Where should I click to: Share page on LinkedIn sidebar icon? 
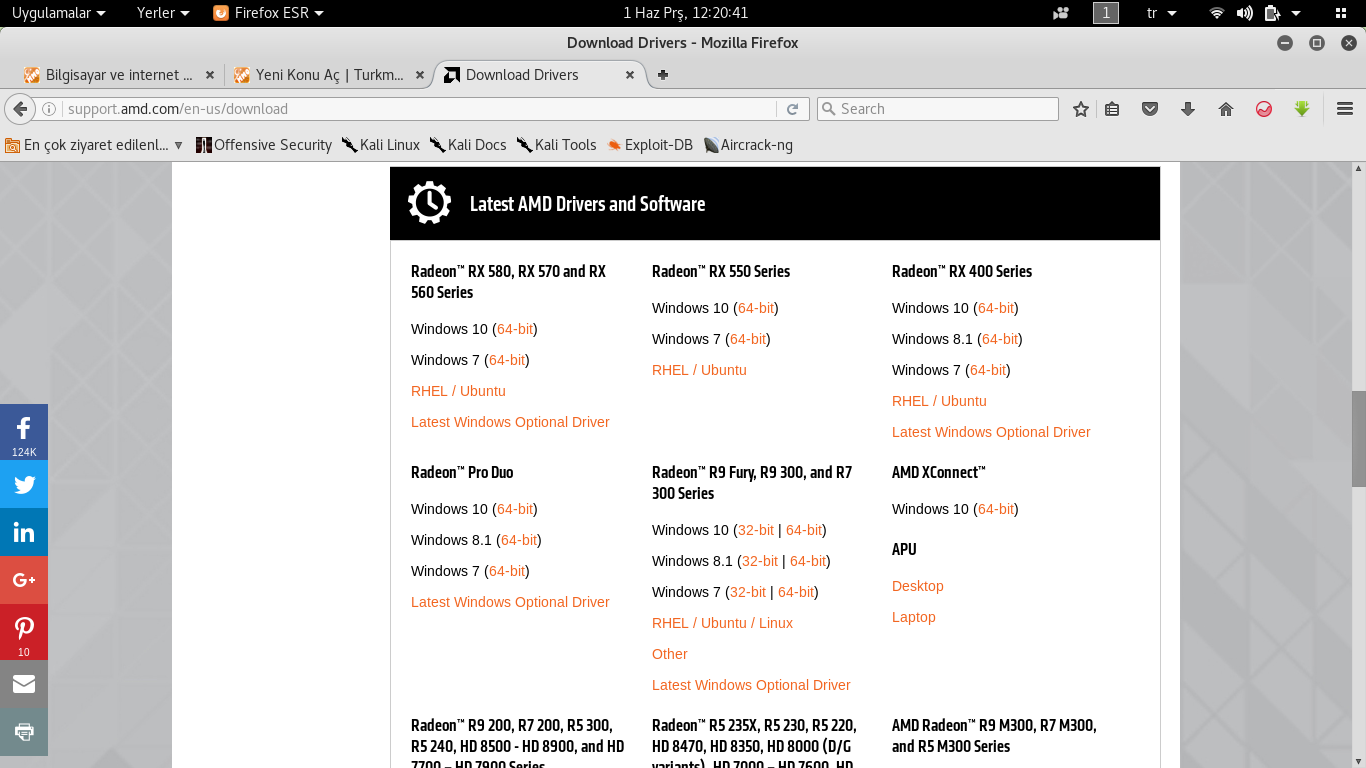24,532
